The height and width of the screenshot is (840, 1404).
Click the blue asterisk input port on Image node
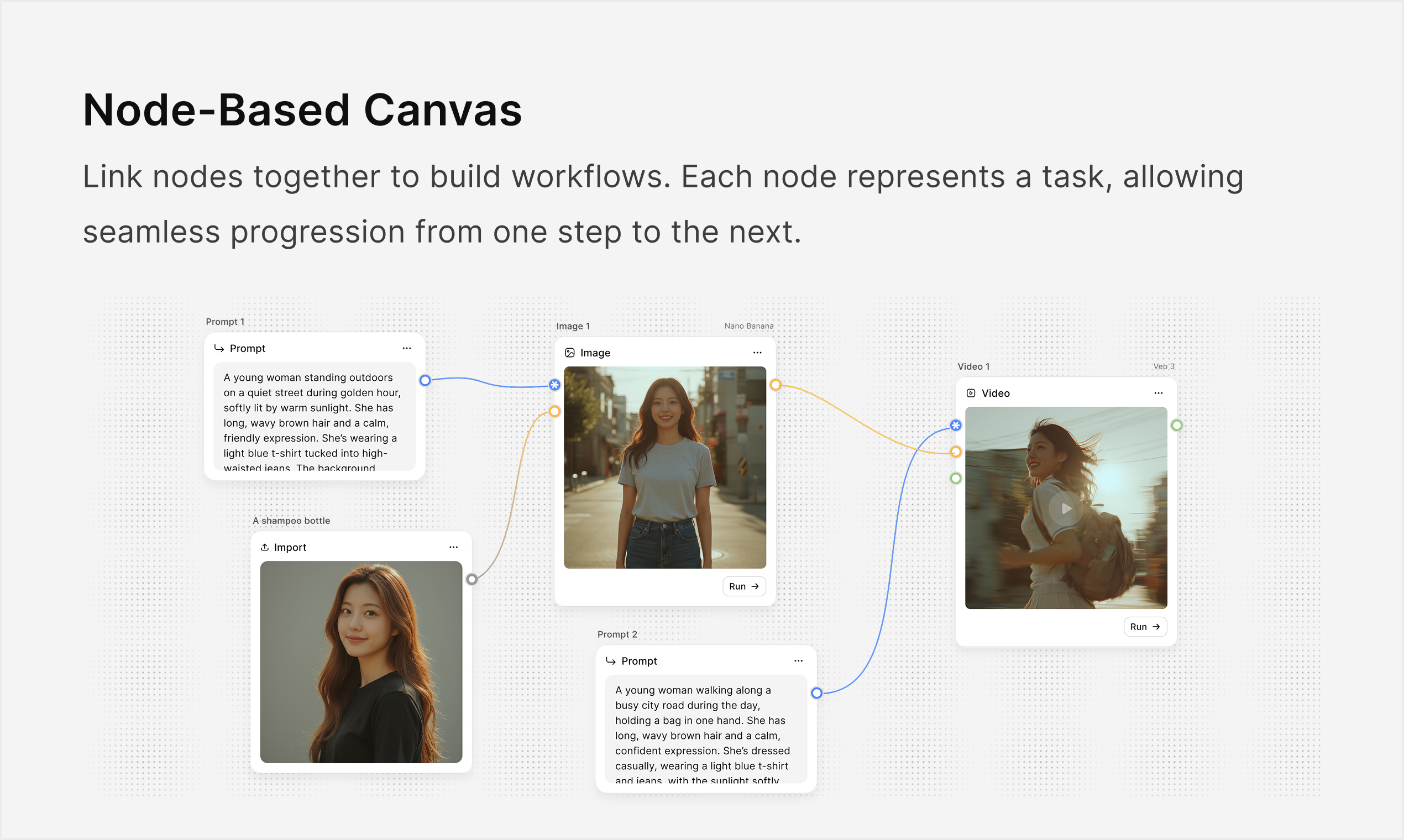coord(554,385)
